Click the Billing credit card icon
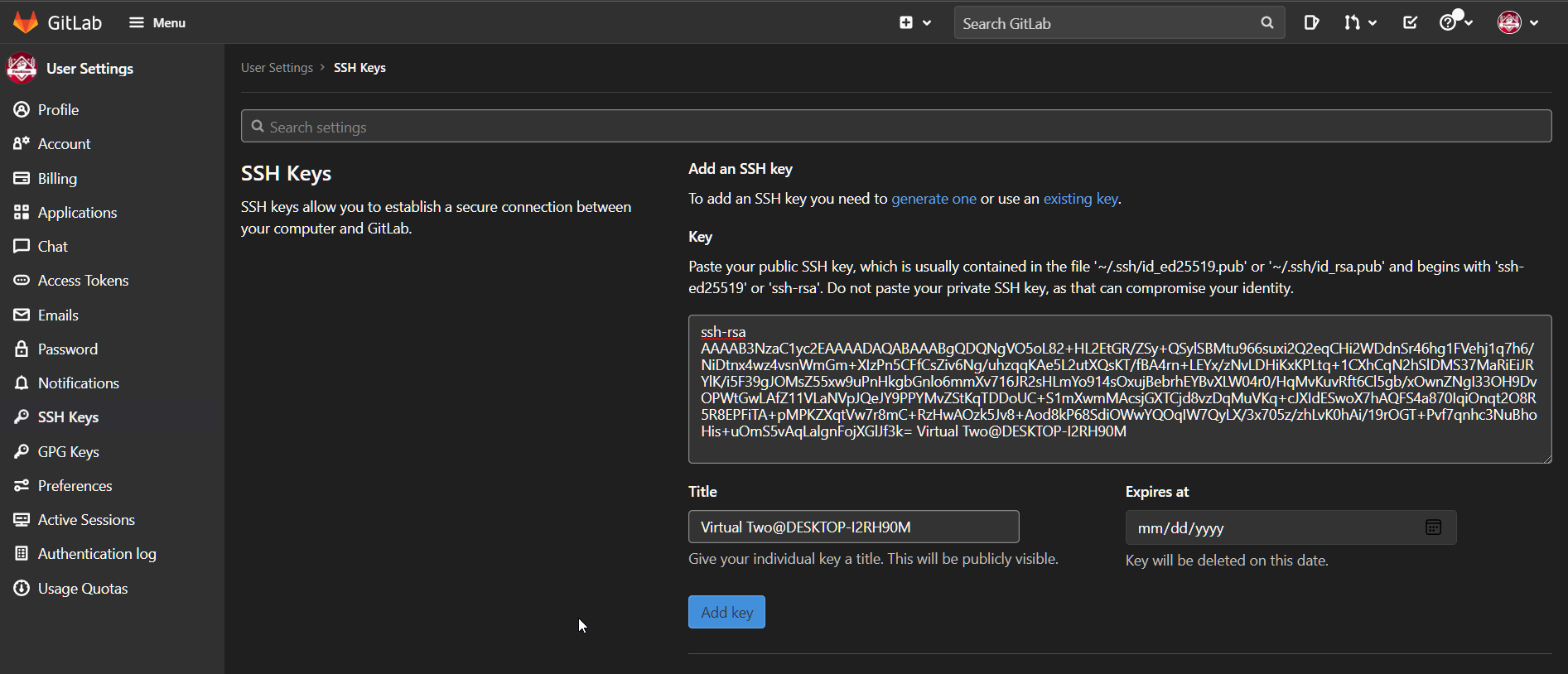The height and width of the screenshot is (674, 1568). [x=22, y=178]
